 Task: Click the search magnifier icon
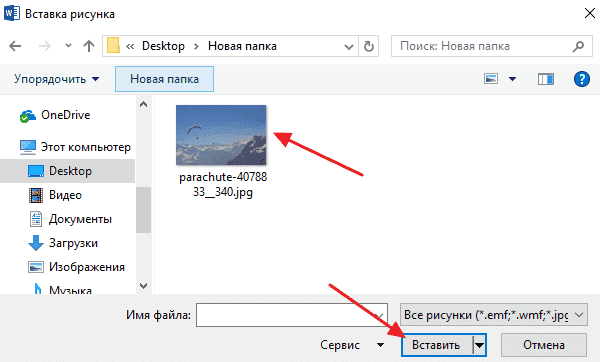pyautogui.click(x=579, y=46)
